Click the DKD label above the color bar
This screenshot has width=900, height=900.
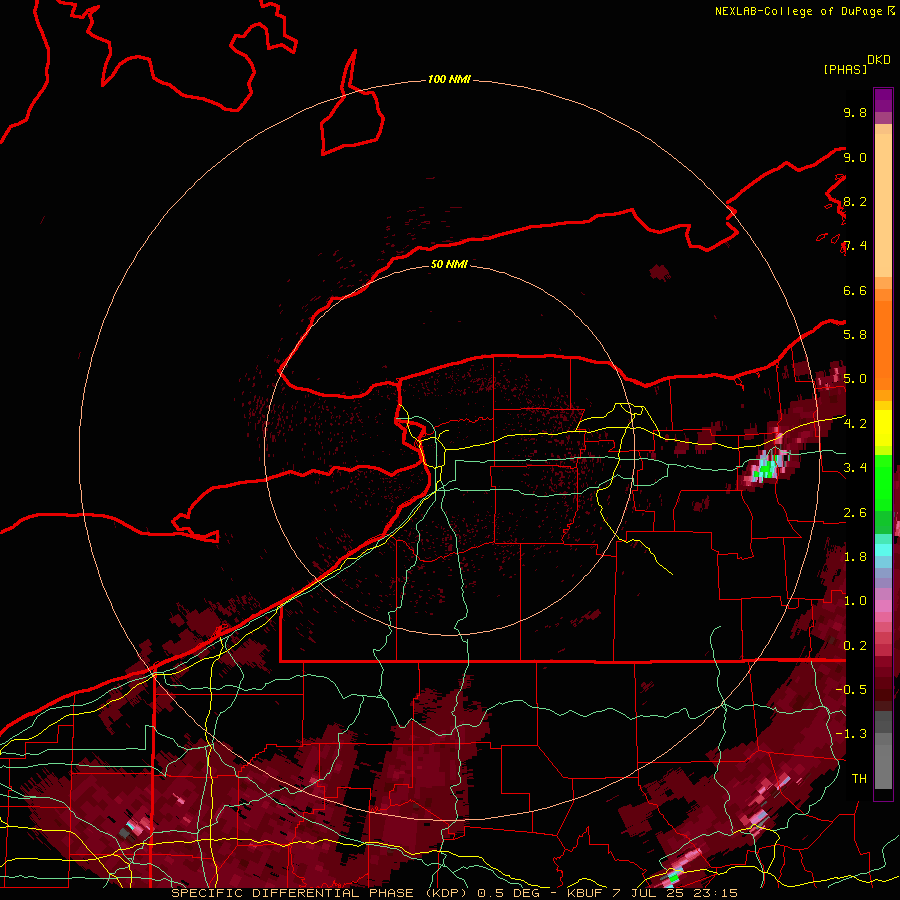pyautogui.click(x=879, y=60)
